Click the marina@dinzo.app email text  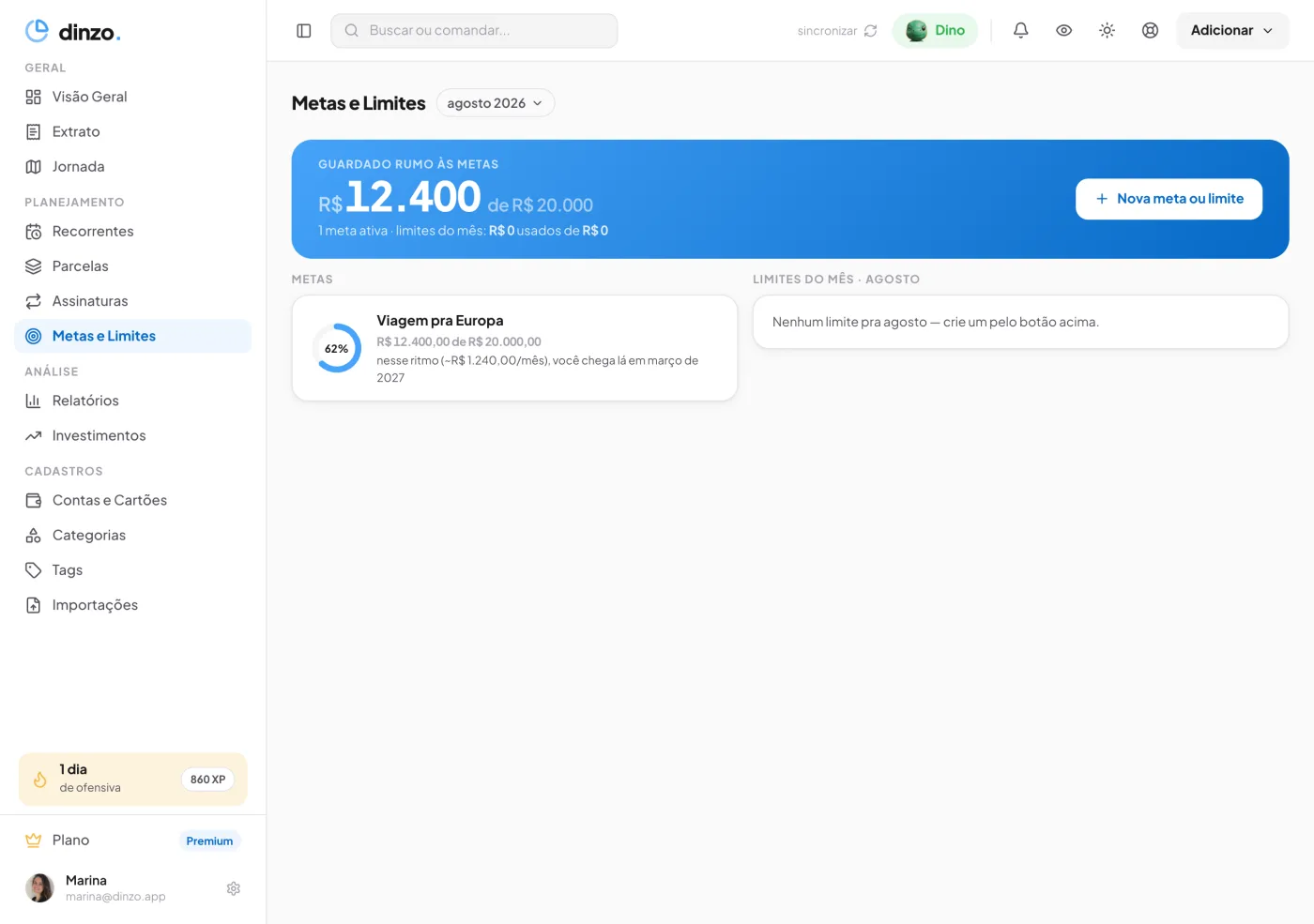coord(115,897)
